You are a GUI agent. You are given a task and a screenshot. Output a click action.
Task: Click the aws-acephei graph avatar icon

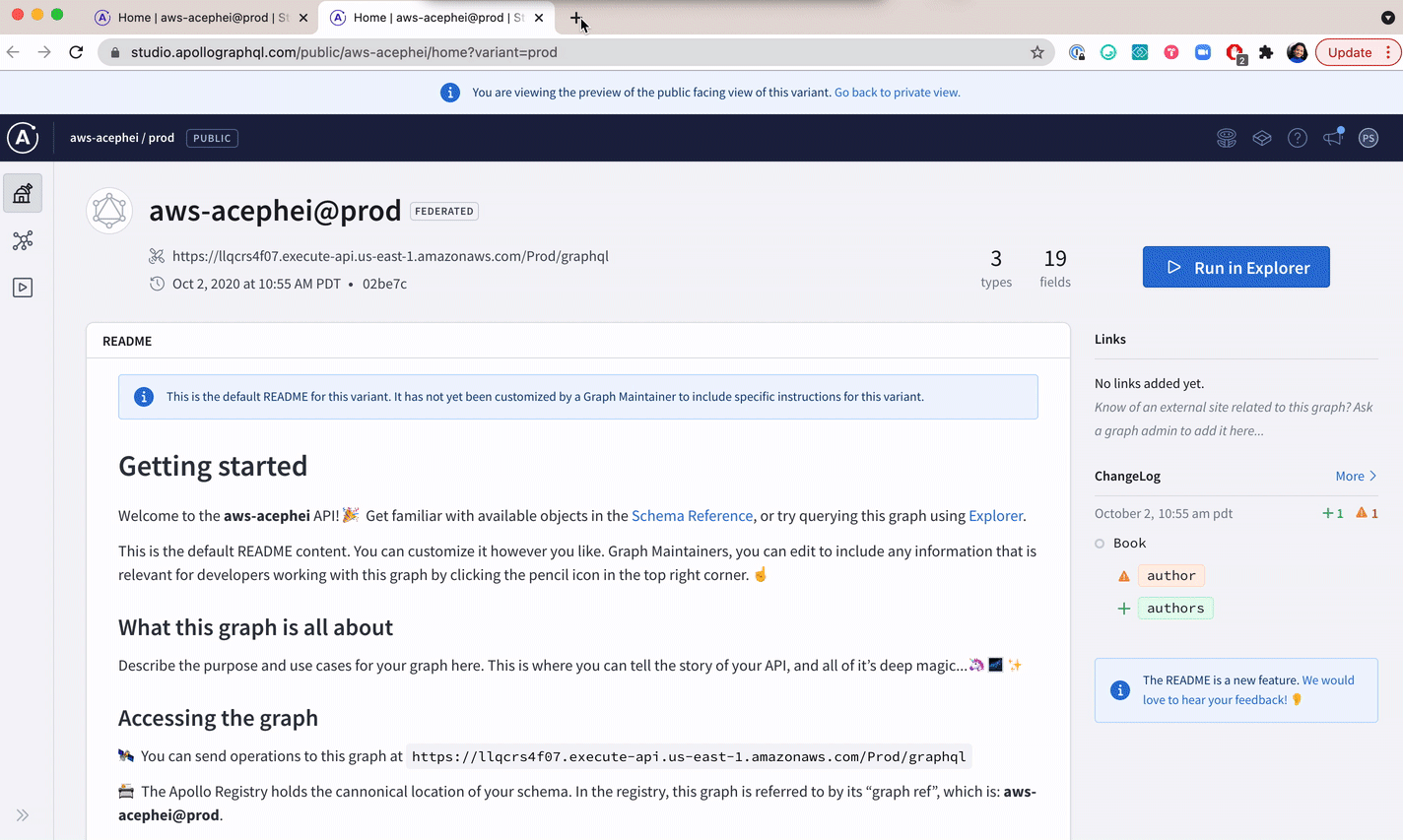tap(109, 211)
